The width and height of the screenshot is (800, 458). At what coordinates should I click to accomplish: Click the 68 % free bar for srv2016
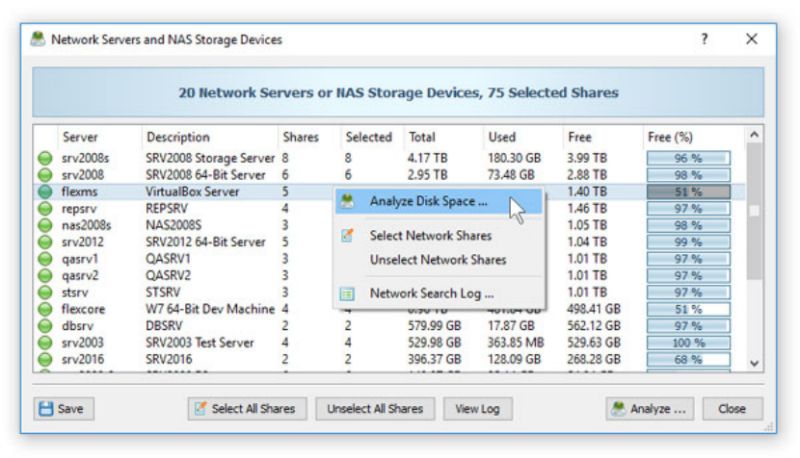688,360
